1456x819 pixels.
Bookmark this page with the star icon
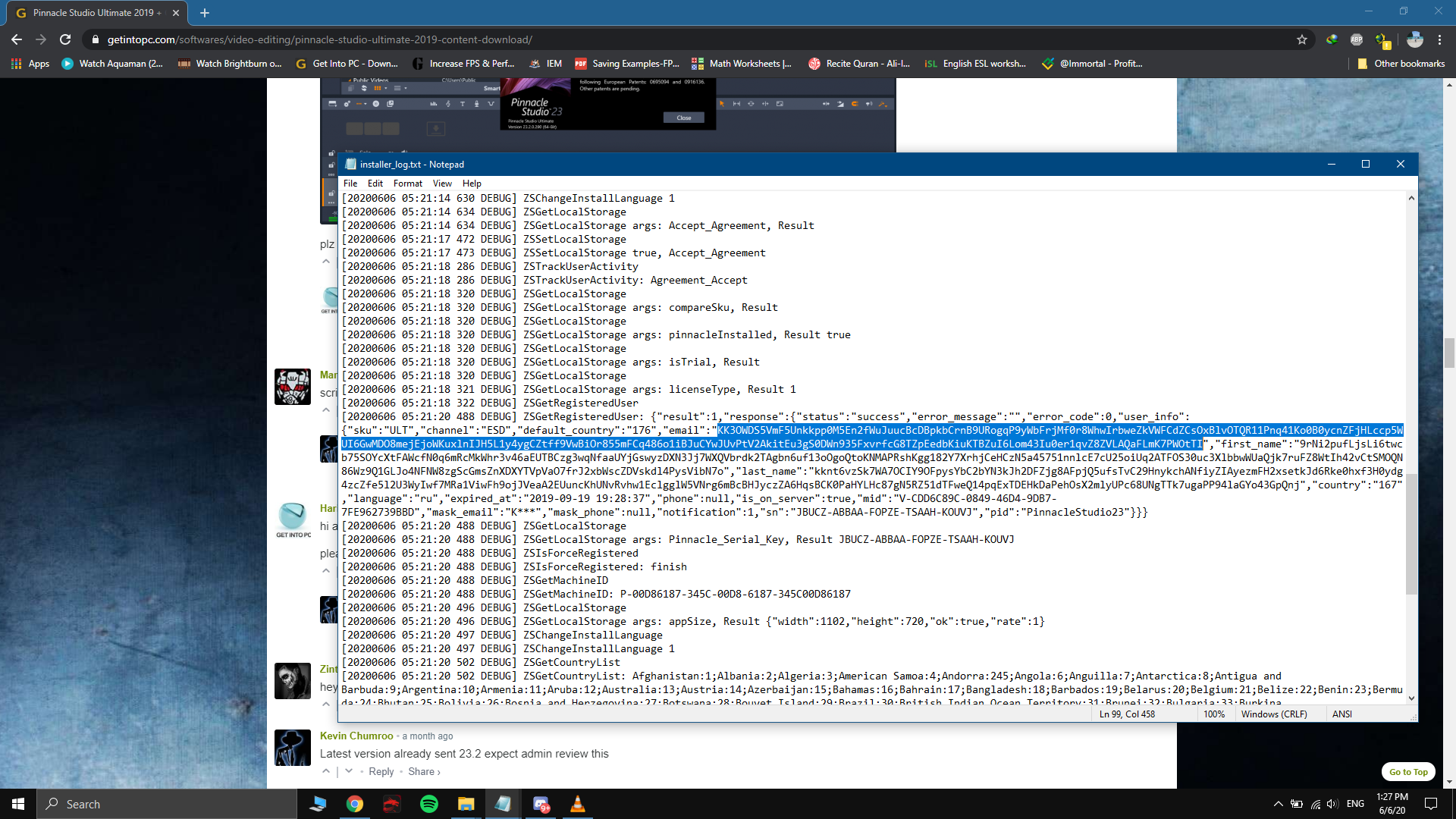tap(1302, 39)
